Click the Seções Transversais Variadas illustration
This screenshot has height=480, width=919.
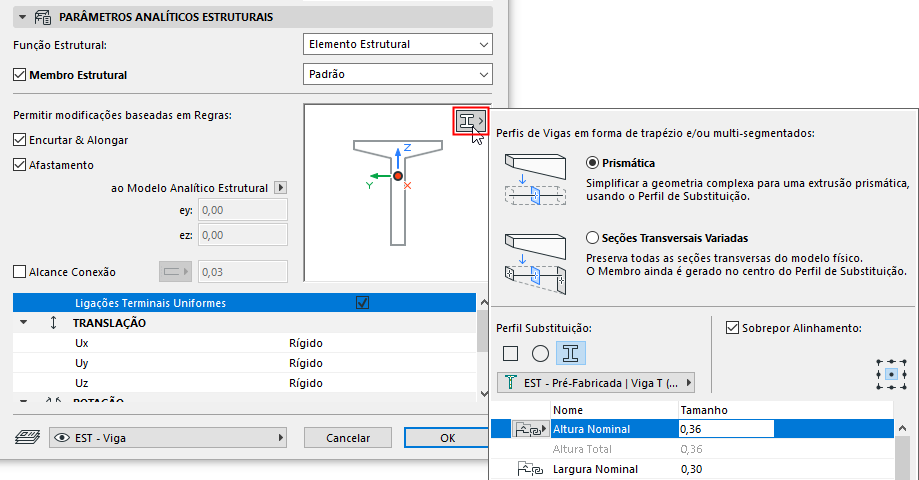[535, 263]
